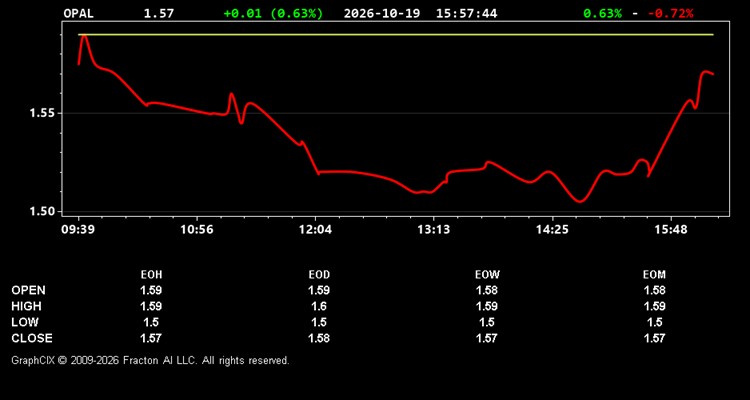This screenshot has height=400, width=750.
Task: Select the 1.50 price axis label
Action: click(43, 211)
